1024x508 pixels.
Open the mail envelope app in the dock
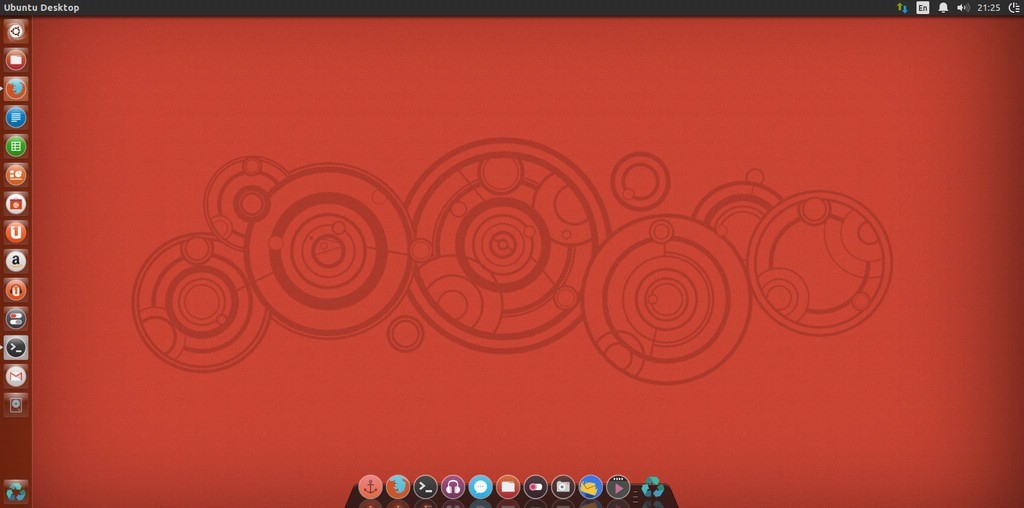590,487
